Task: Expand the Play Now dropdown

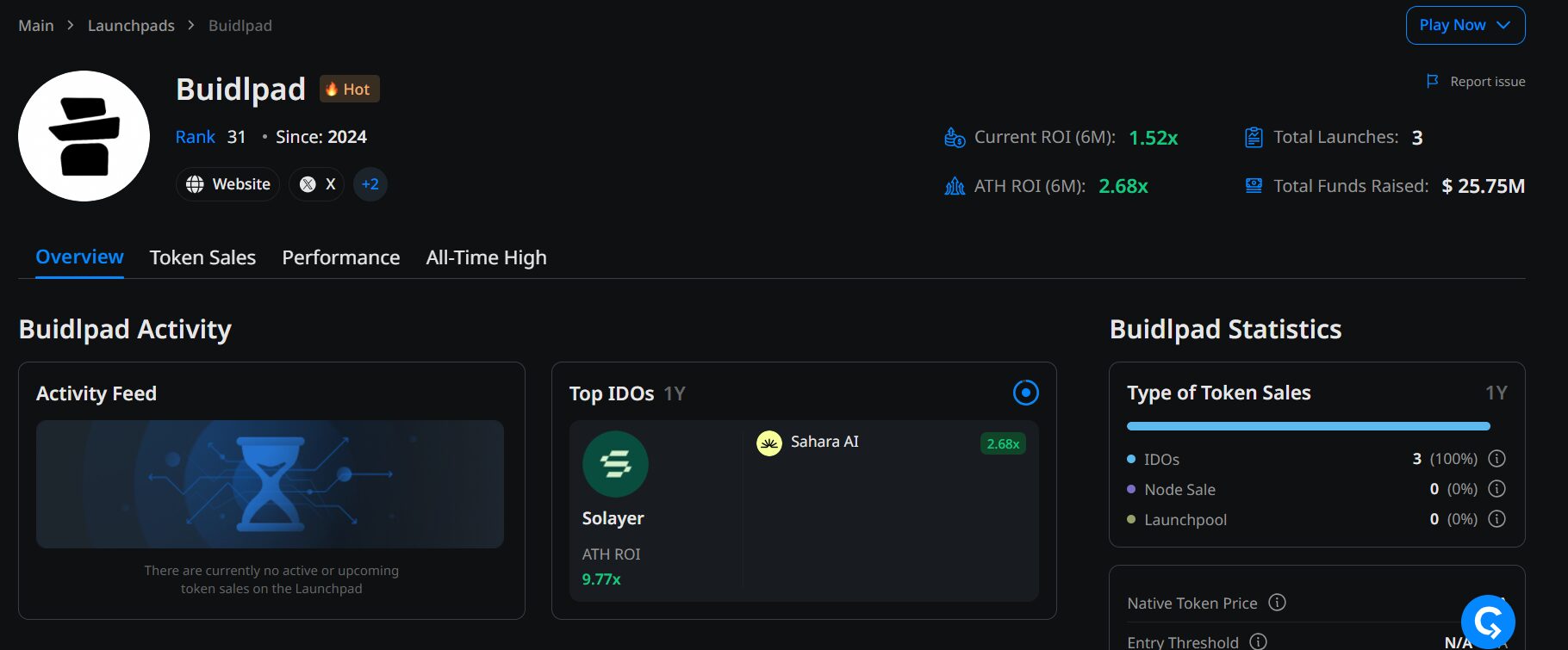Action: click(x=1465, y=25)
